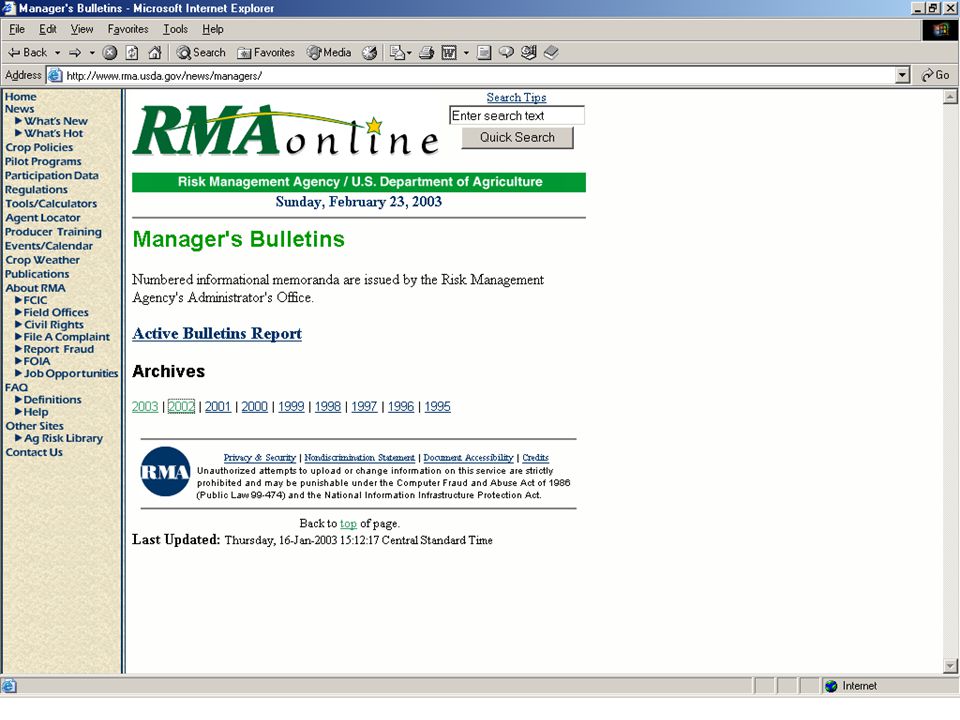960x720 pixels.
Task: Click the Go button
Action: click(x=936, y=75)
